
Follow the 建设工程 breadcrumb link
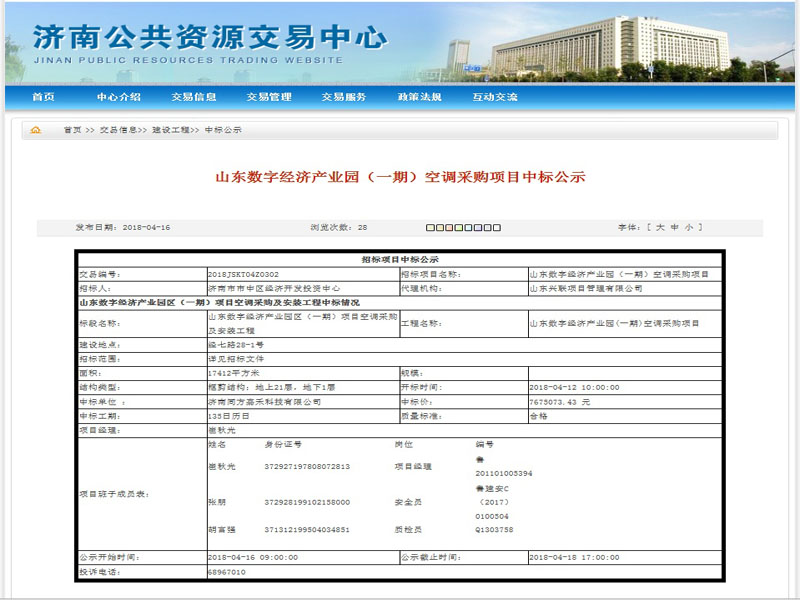coord(171,130)
